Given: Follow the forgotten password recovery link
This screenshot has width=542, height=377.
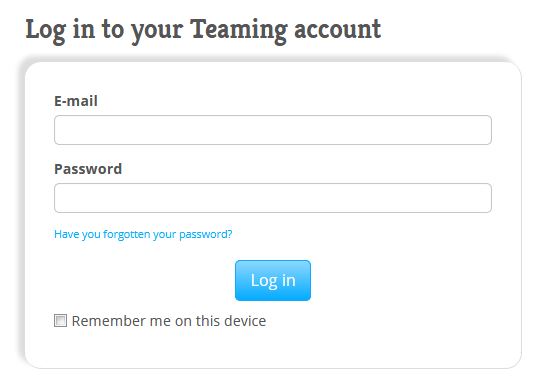Looking at the screenshot, I should (143, 234).
